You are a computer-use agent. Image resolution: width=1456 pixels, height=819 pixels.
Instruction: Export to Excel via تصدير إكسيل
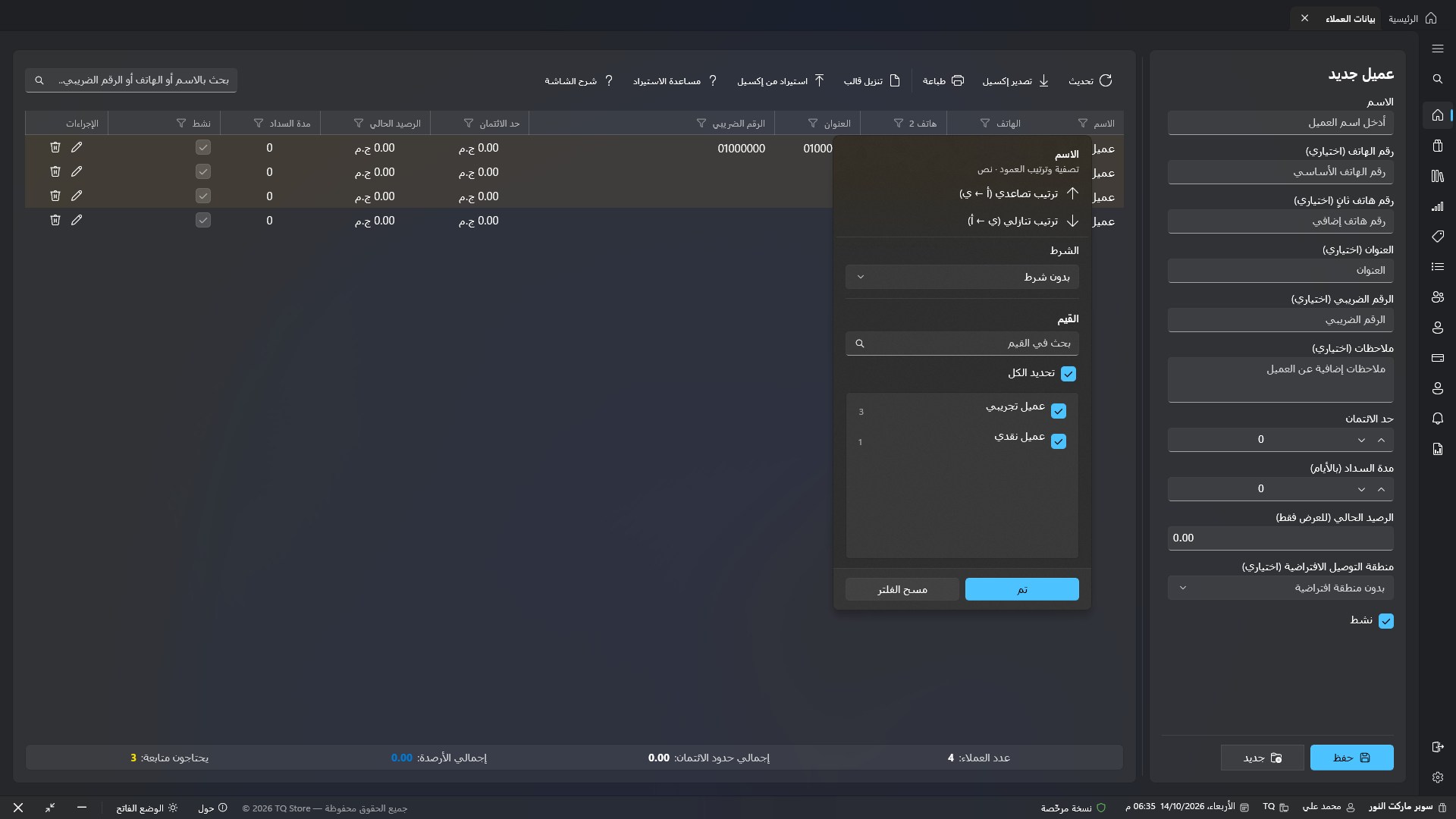1016,80
